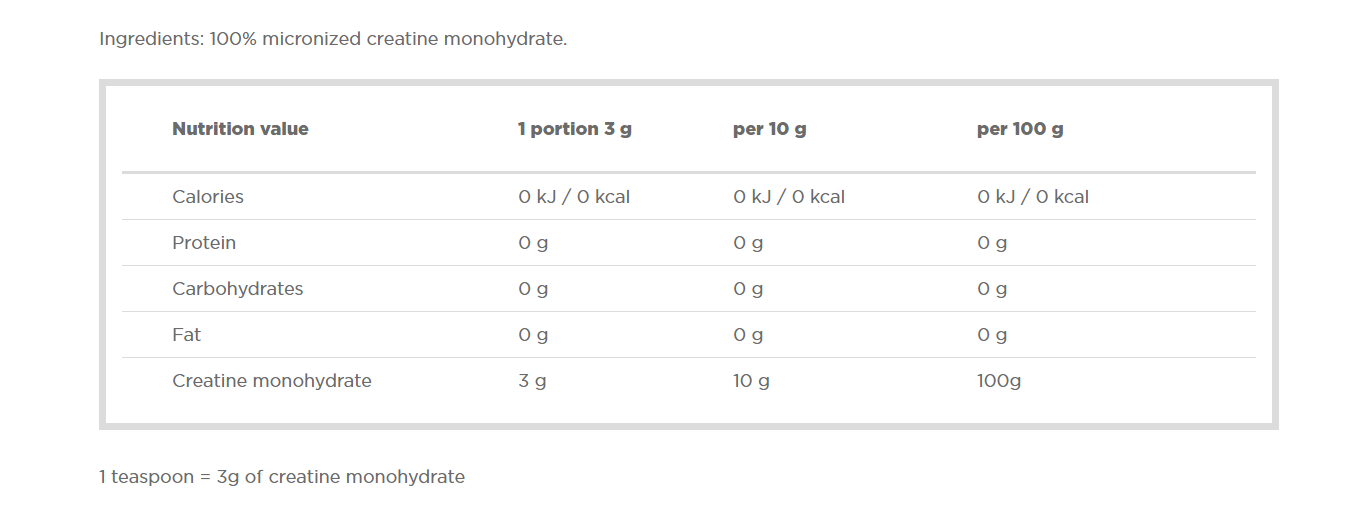The width and height of the screenshot is (1370, 519).
Task: Click the 'Nutrition value' column header
Action: (240, 129)
